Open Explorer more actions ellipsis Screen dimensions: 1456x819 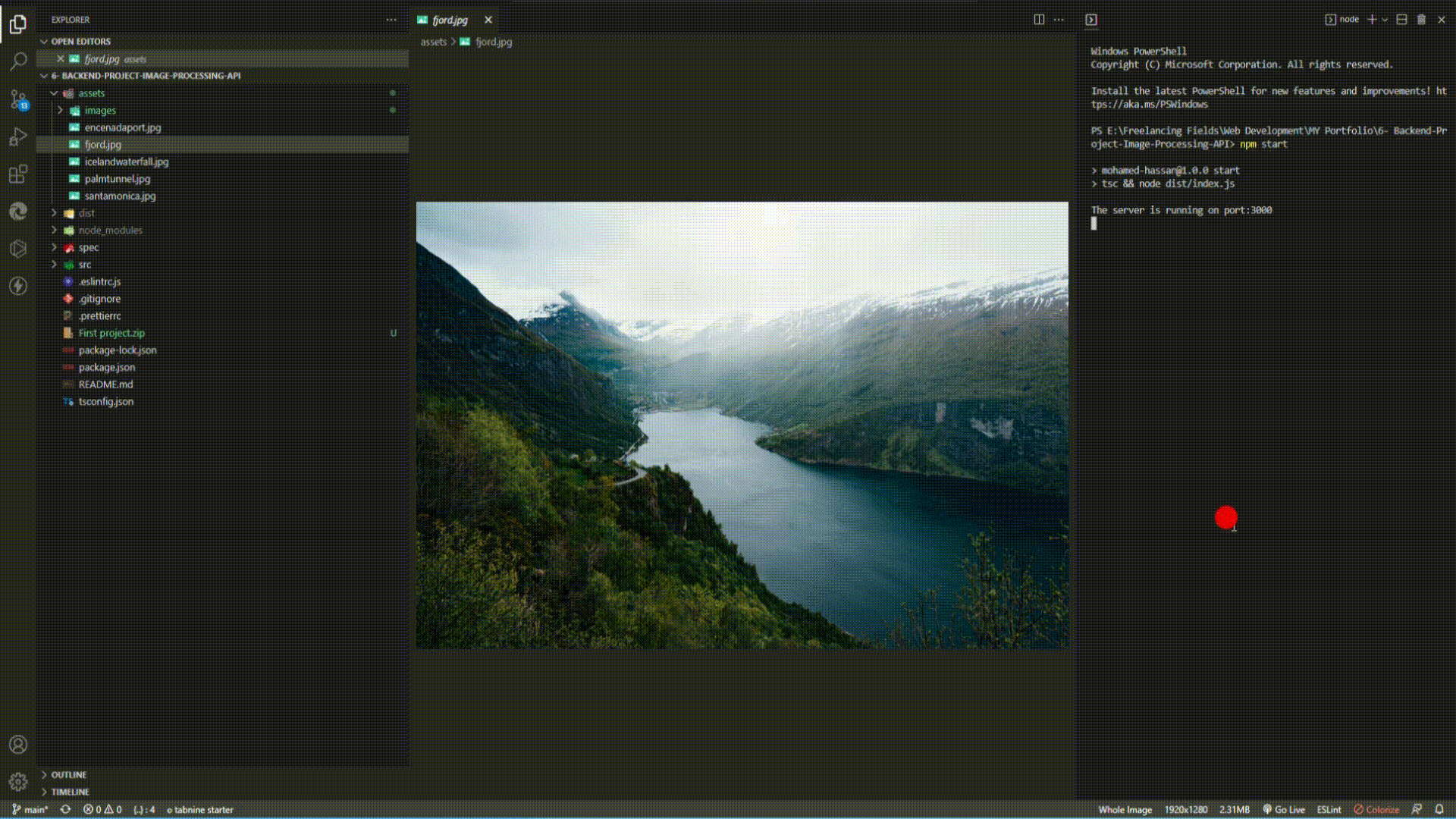(391, 20)
